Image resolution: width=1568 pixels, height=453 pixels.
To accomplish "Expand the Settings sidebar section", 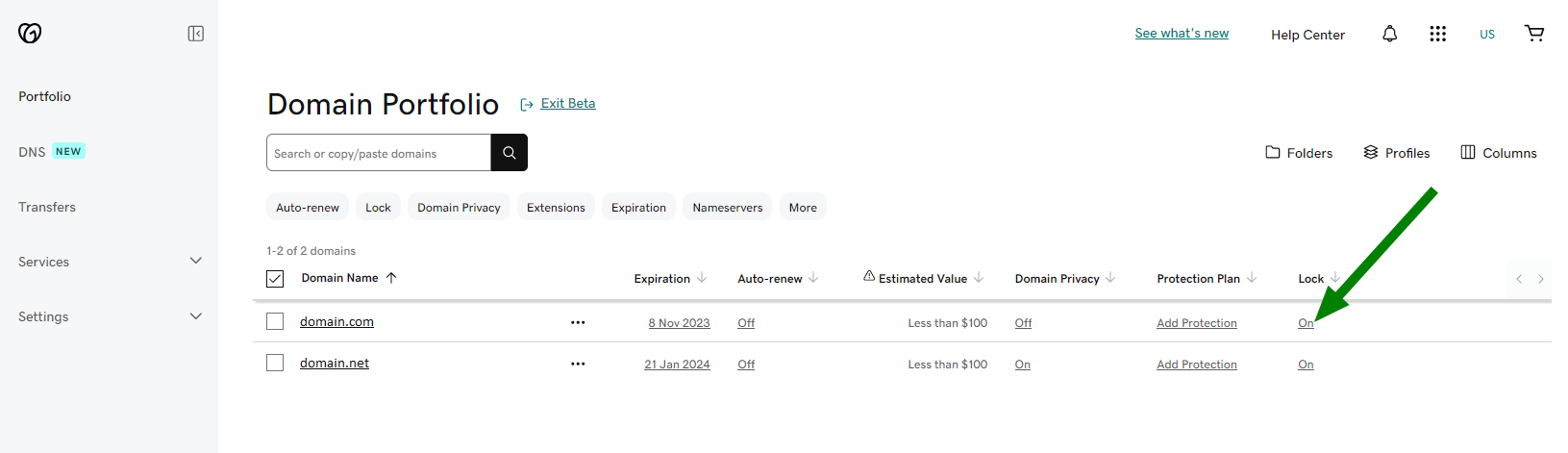I will (x=196, y=316).
